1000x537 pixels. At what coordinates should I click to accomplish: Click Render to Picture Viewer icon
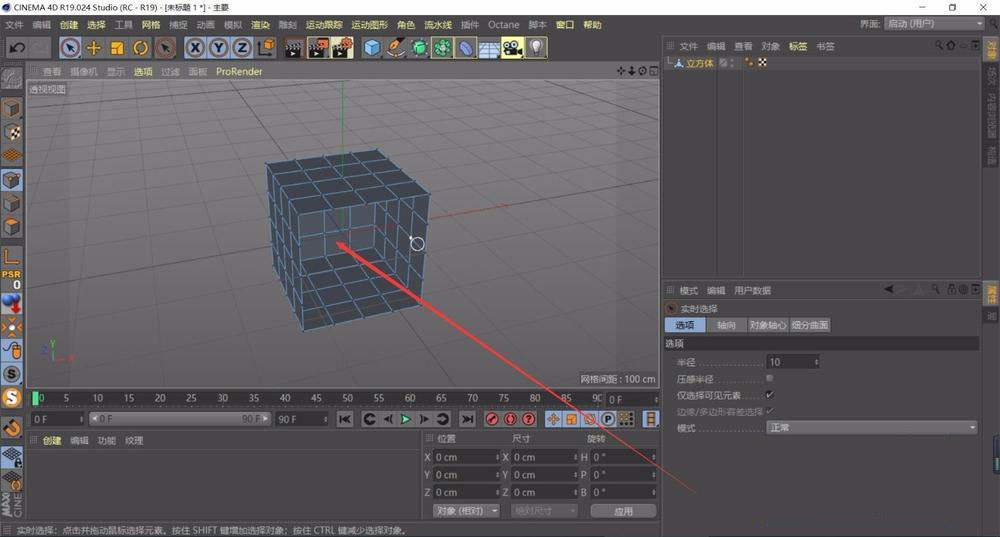(x=318, y=48)
